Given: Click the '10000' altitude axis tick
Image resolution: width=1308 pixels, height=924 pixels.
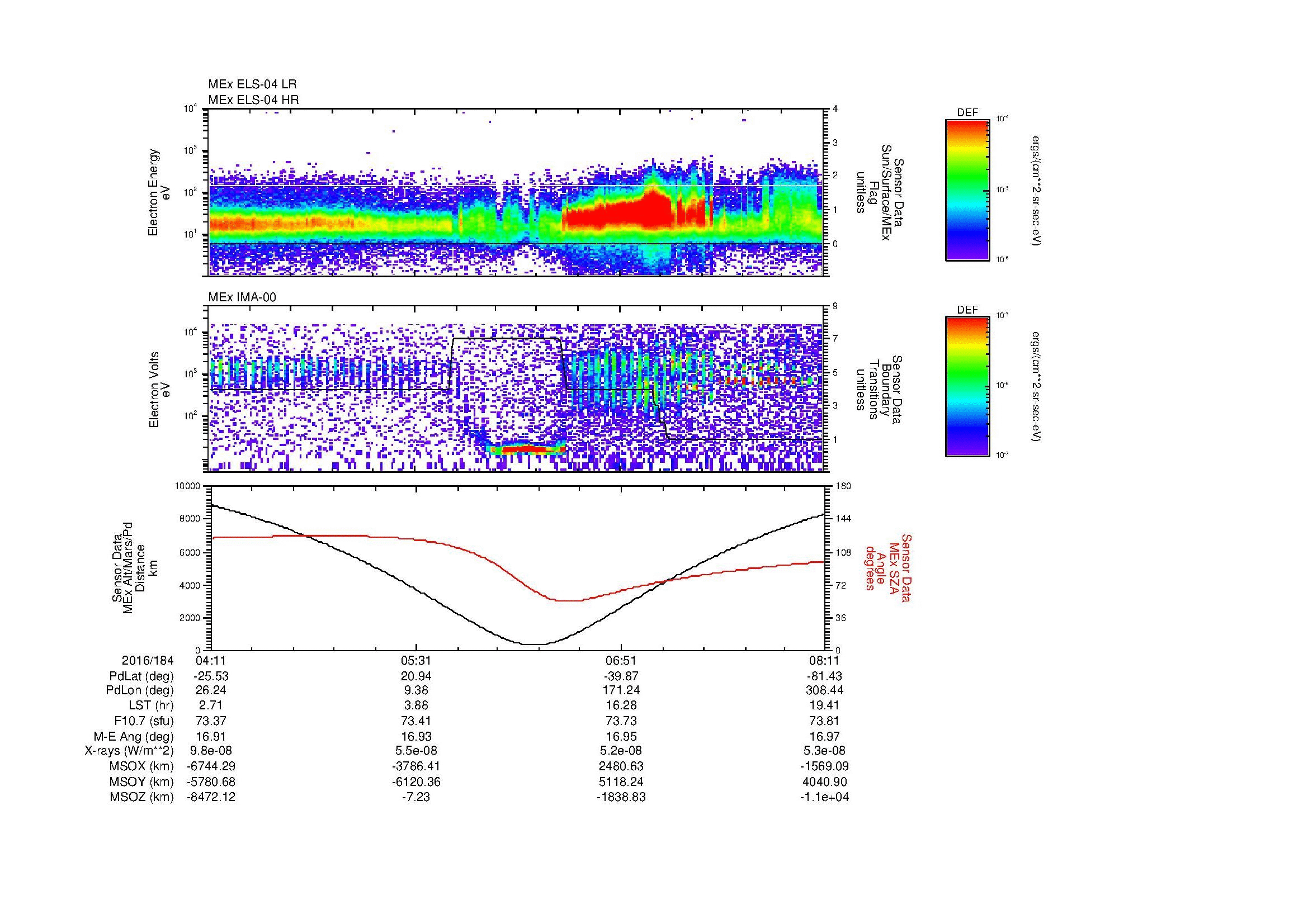Looking at the screenshot, I should 187,486.
